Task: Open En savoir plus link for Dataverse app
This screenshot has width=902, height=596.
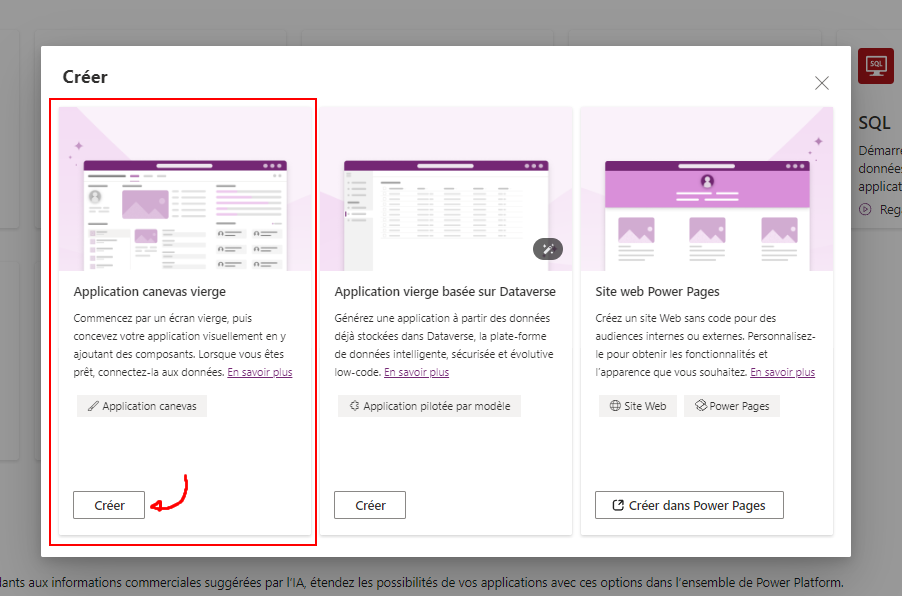Action: (416, 372)
